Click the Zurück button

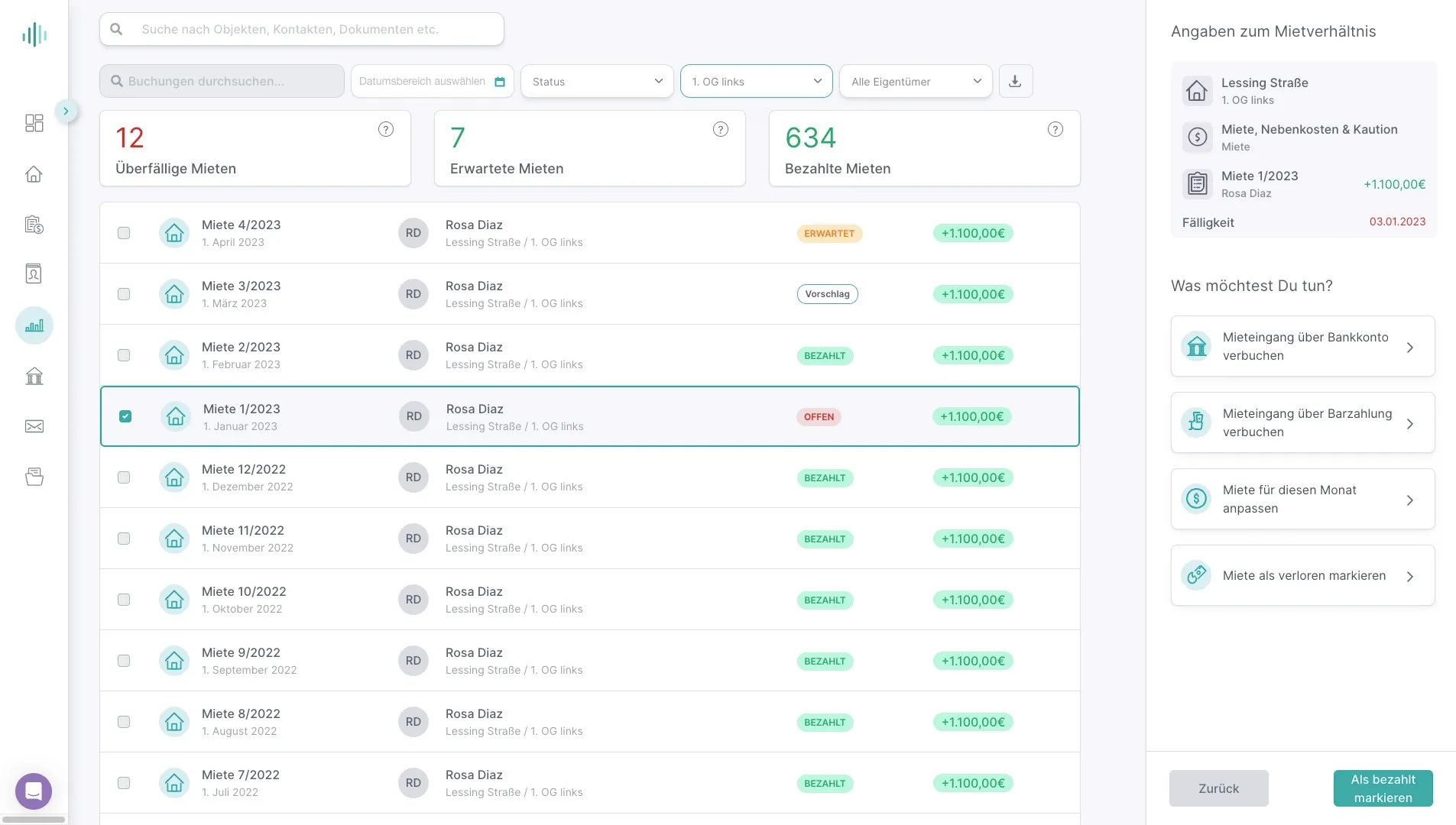[x=1219, y=788]
